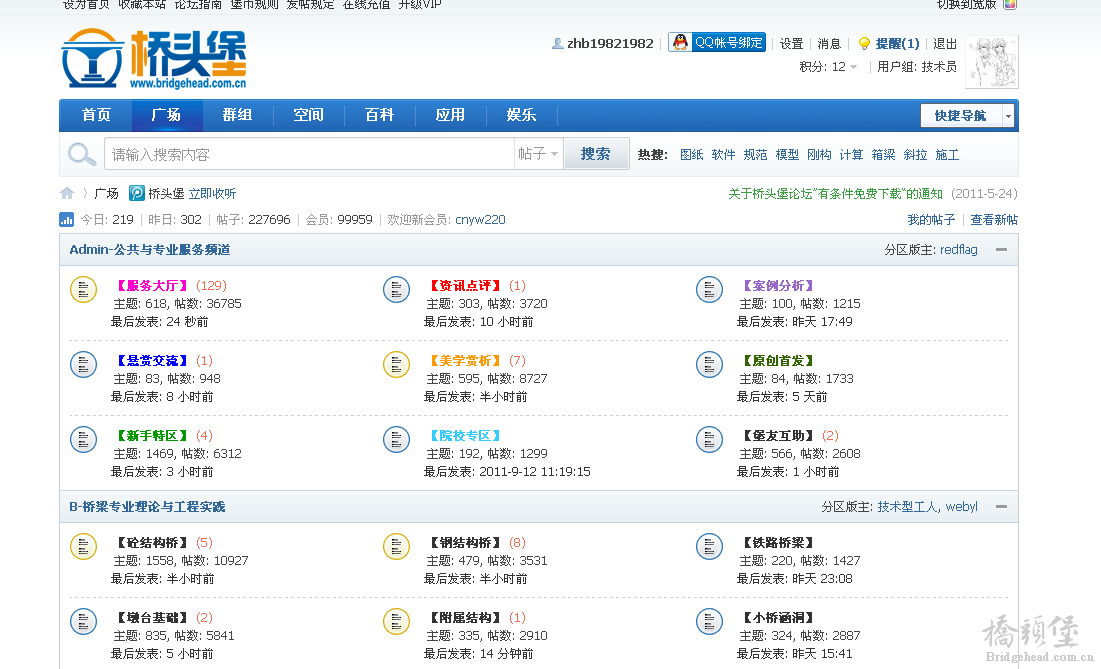Click the user avatar thumbnail

coord(991,62)
